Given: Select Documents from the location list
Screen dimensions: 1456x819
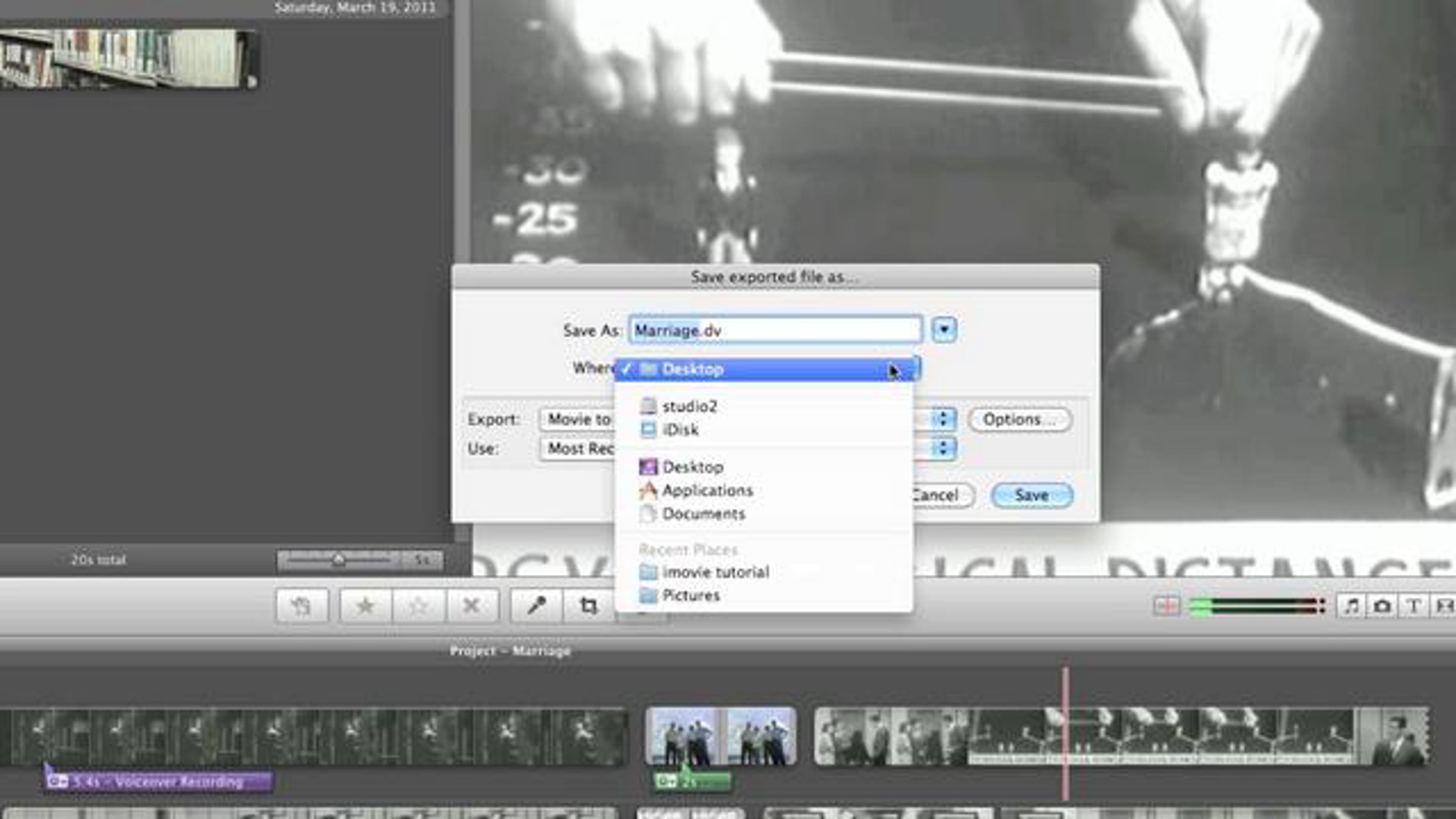Looking at the screenshot, I should click(x=703, y=514).
